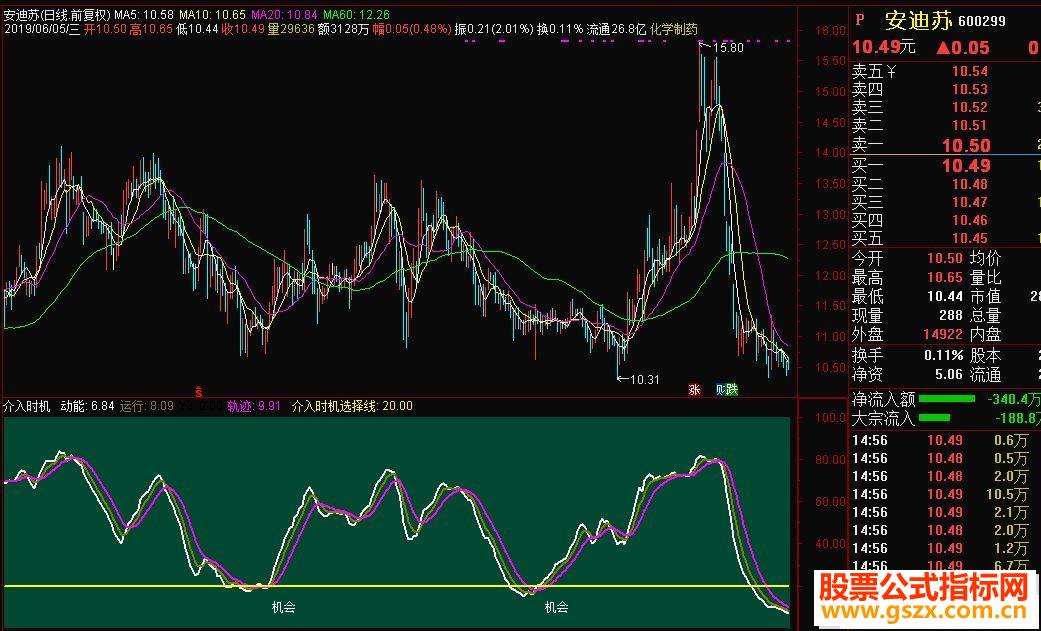
Task: Select the 介入时机选择线: 20.00 label
Action: tap(353, 406)
